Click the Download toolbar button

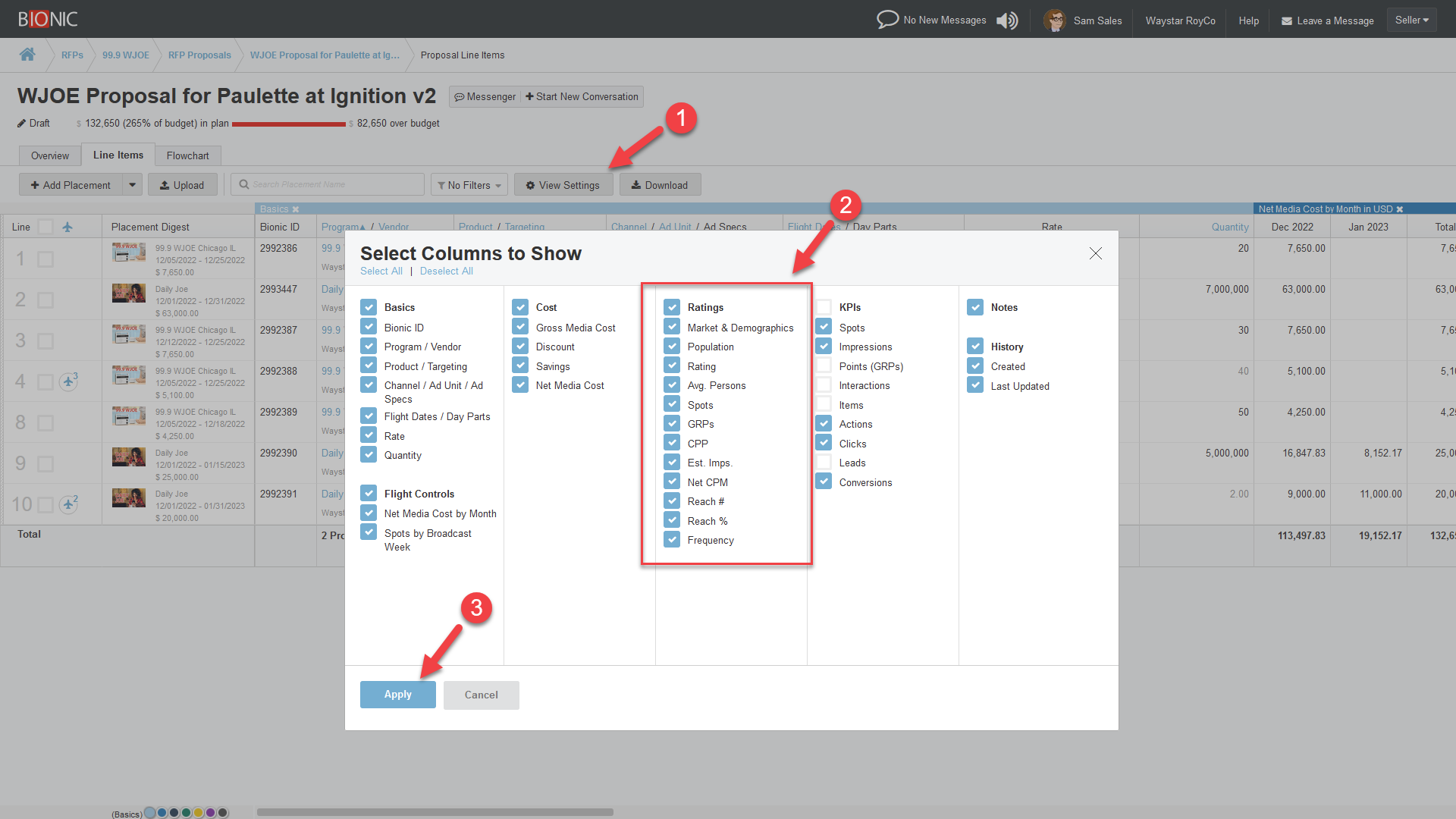660,185
